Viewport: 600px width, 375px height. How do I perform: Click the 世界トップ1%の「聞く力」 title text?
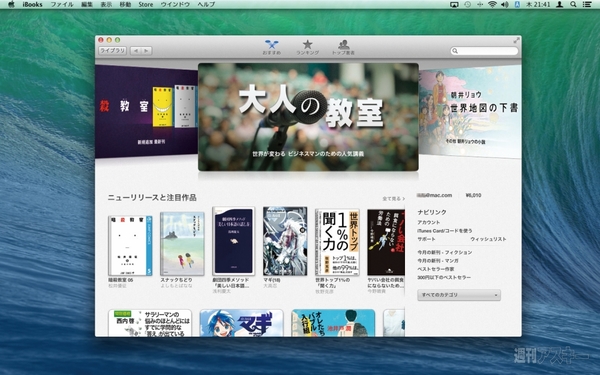pos(333,283)
